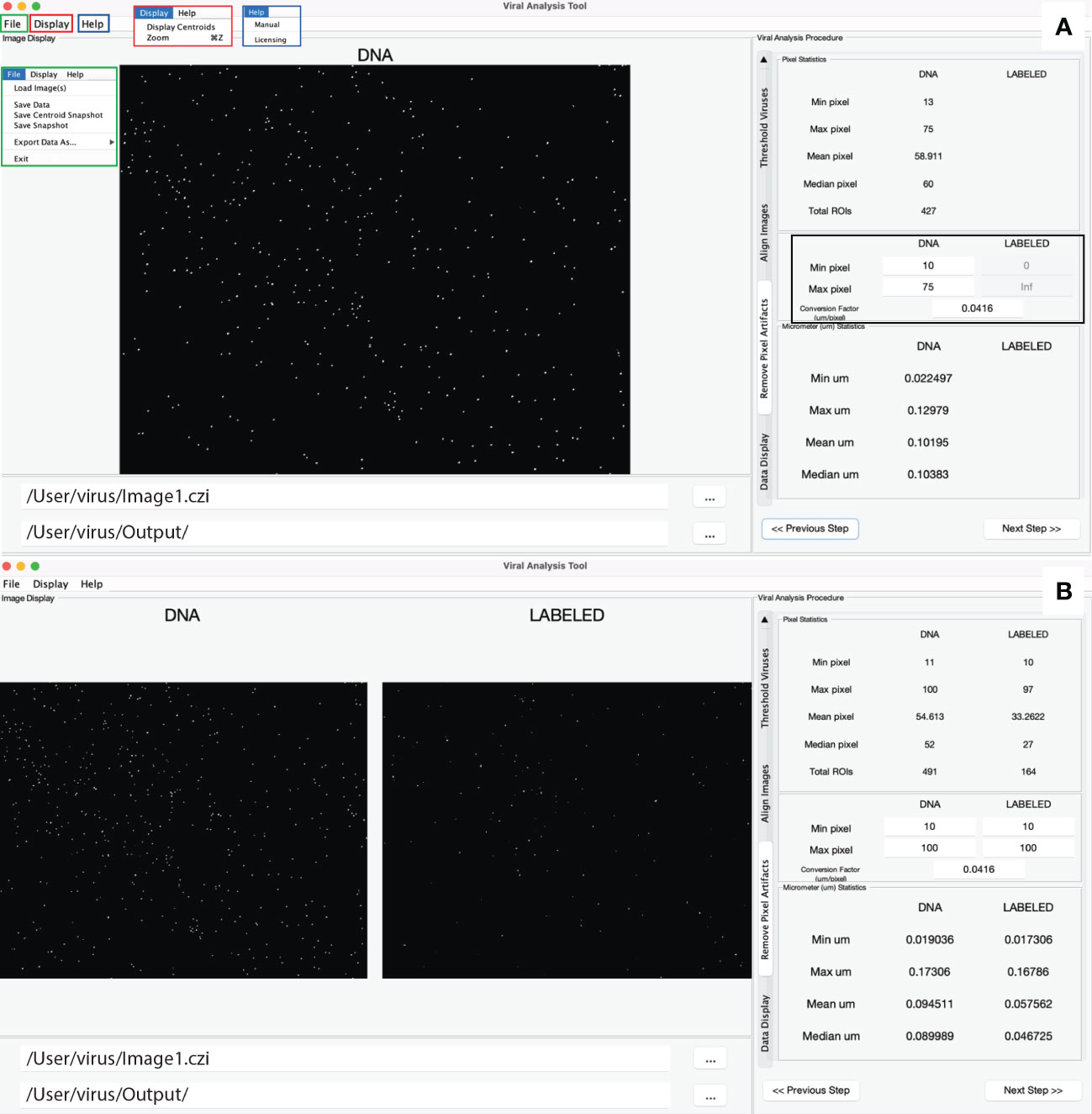The height and width of the screenshot is (1114, 1092).
Task: Select LABELED Total ROIs value 164
Action: click(1028, 771)
